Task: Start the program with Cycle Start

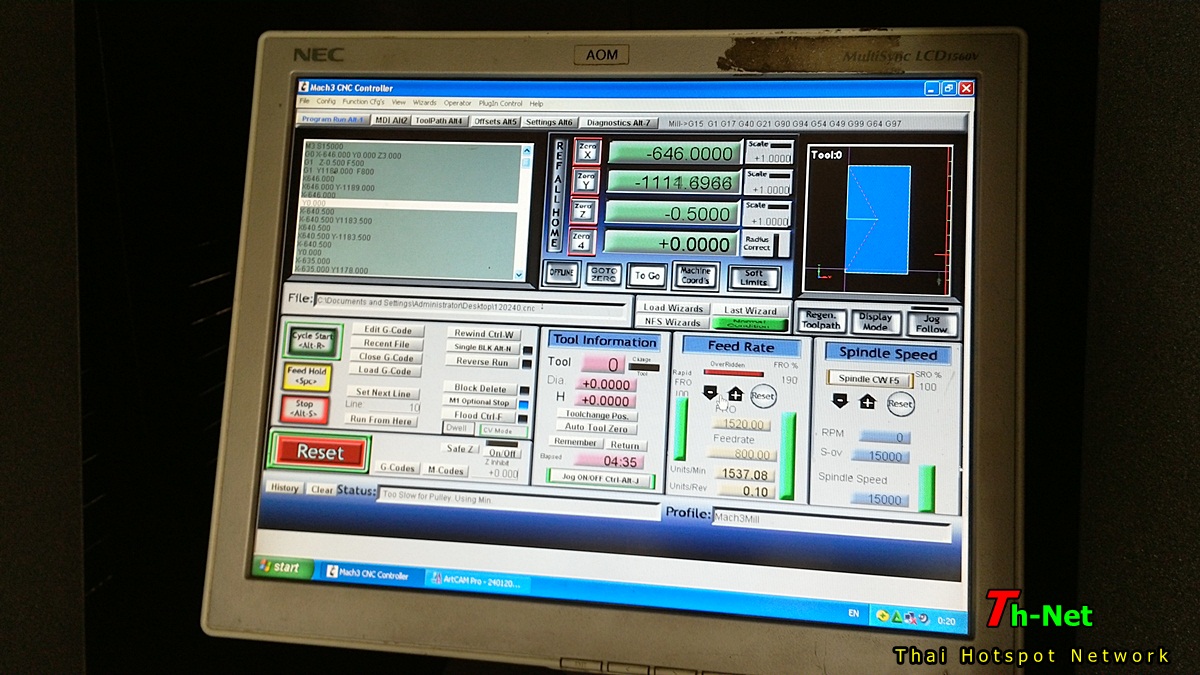Action: click(312, 341)
